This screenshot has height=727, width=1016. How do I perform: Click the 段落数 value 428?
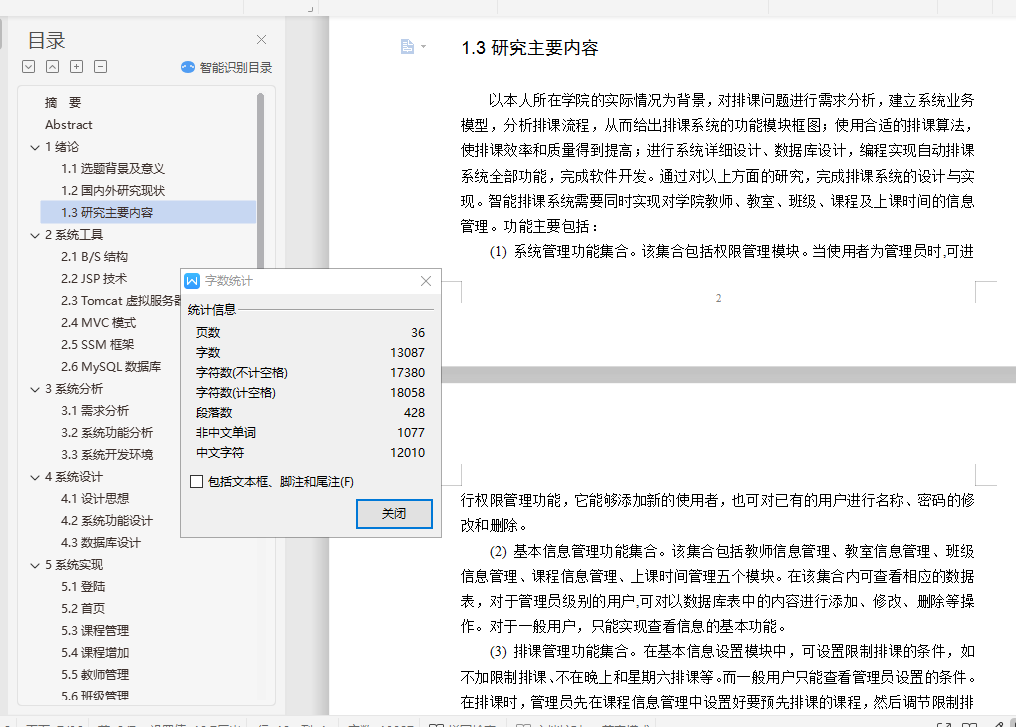point(414,413)
